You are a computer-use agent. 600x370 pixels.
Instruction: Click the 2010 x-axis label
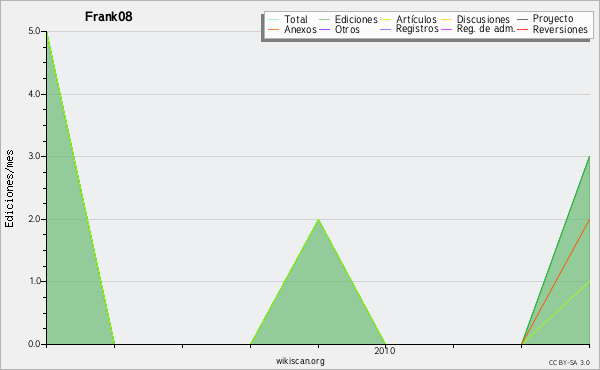point(385,351)
